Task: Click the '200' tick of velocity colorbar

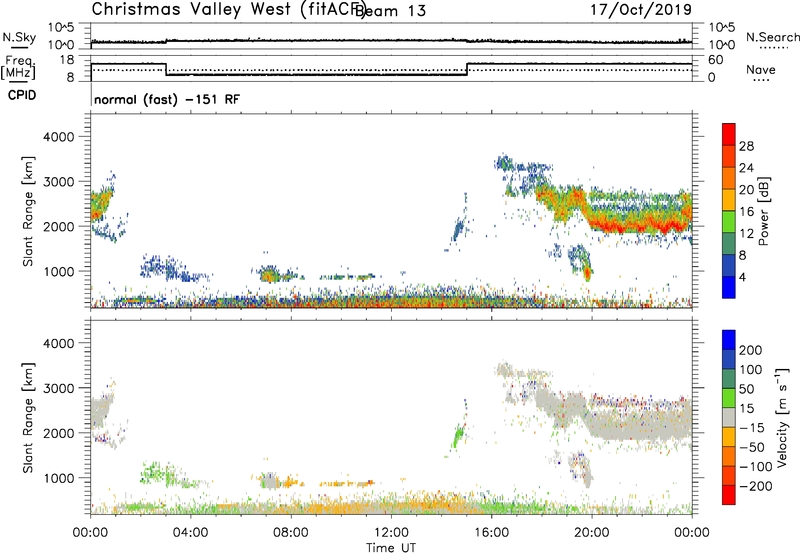Action: 750,350
